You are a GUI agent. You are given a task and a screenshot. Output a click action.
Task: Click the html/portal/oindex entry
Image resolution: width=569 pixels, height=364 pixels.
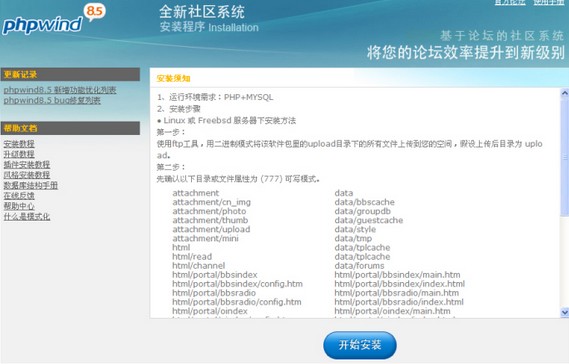click(210, 311)
